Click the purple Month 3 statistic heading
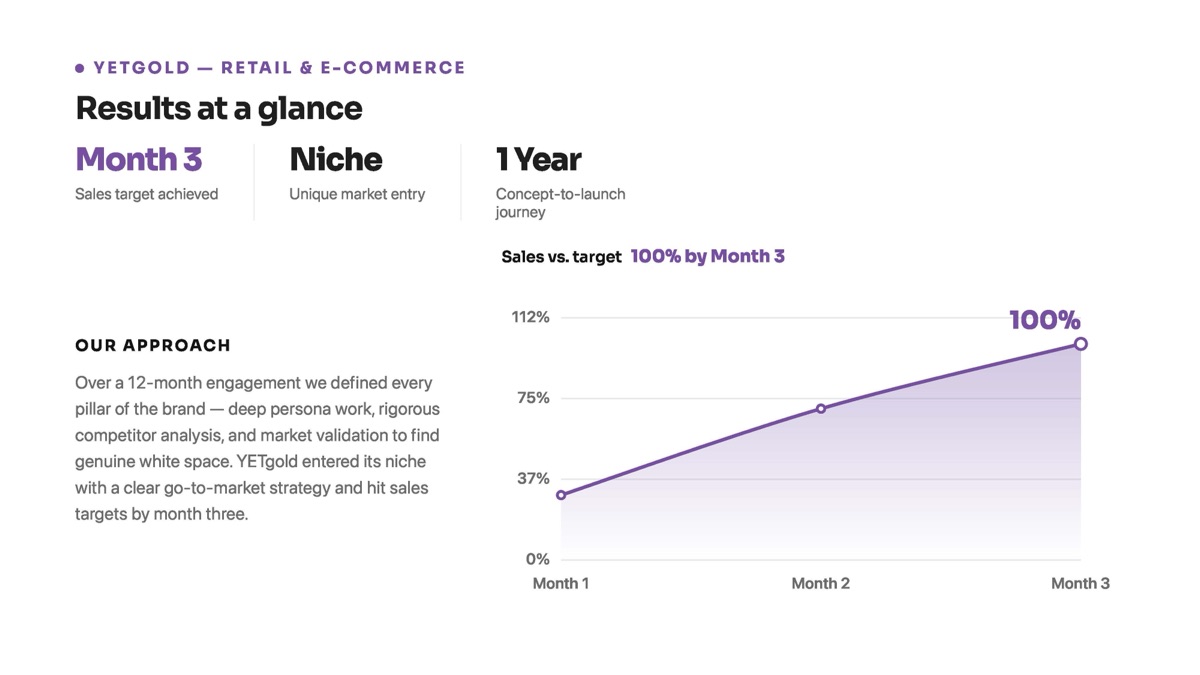Image resolution: width=1200 pixels, height=675 pixels. tap(139, 159)
